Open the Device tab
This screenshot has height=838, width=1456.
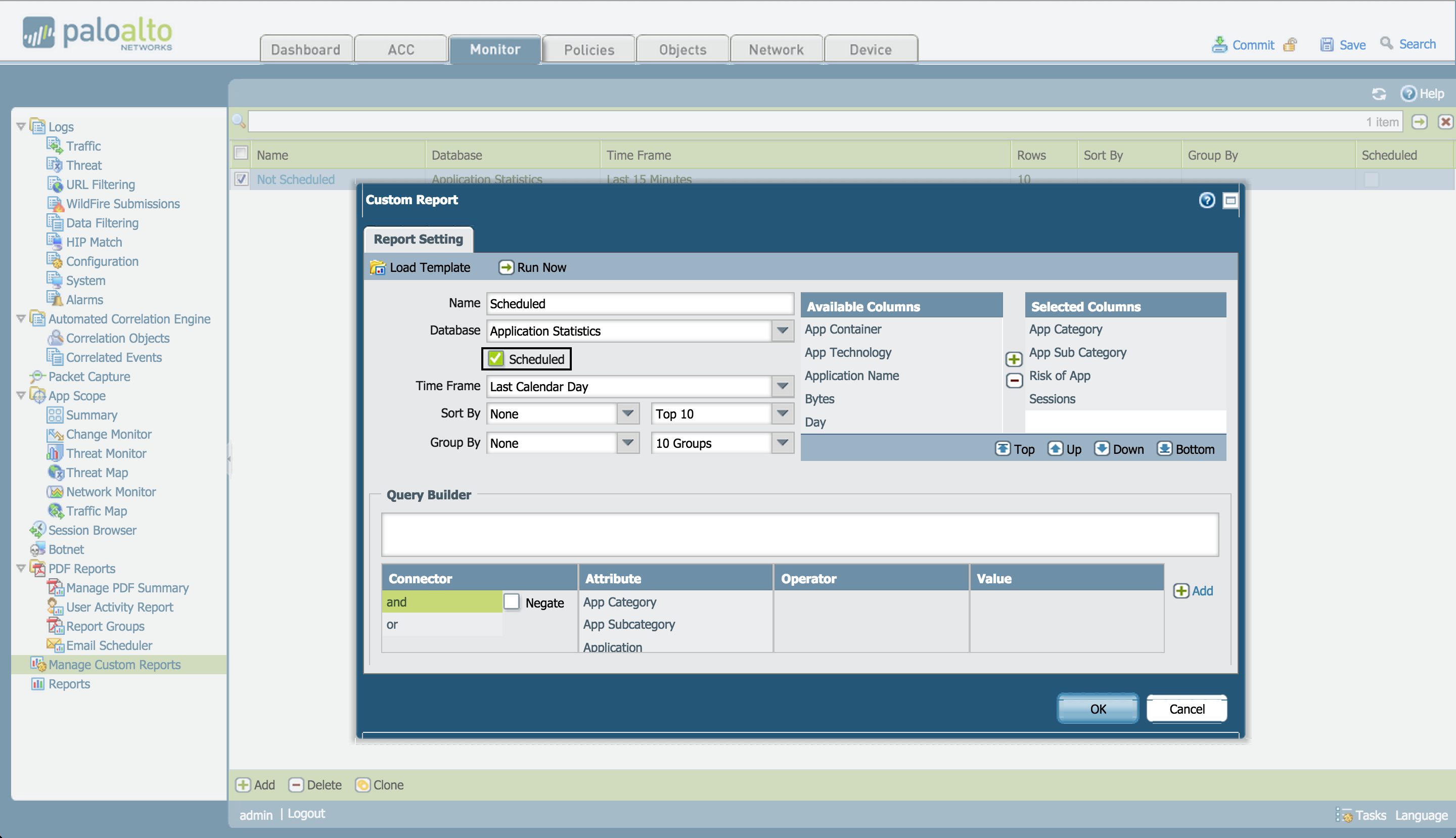point(870,50)
